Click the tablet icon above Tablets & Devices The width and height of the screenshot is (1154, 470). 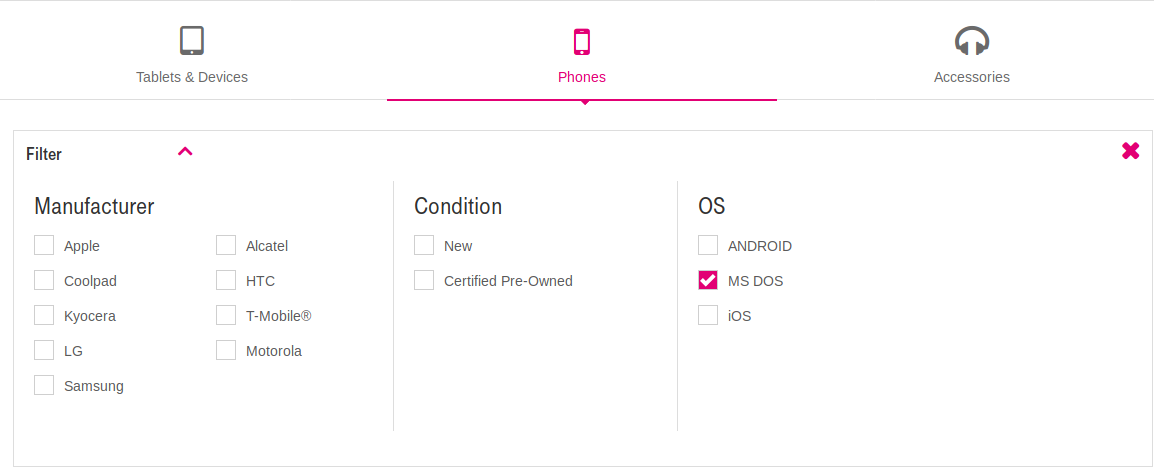tap(191, 40)
